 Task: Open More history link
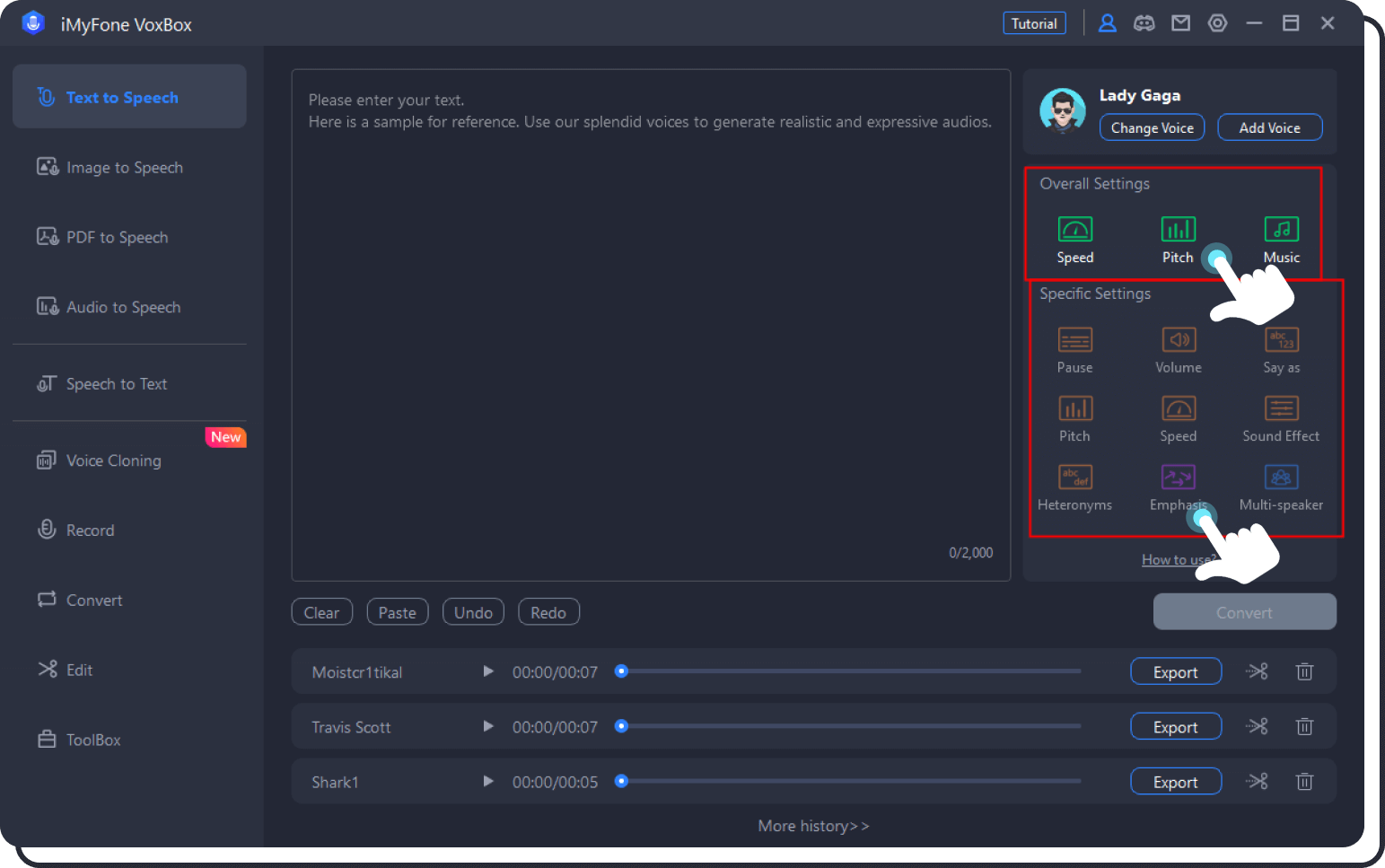tap(813, 826)
